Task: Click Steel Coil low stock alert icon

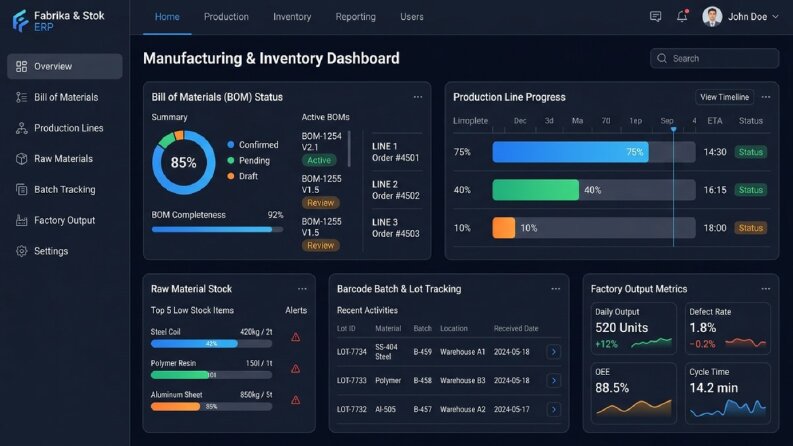Action: (x=296, y=337)
